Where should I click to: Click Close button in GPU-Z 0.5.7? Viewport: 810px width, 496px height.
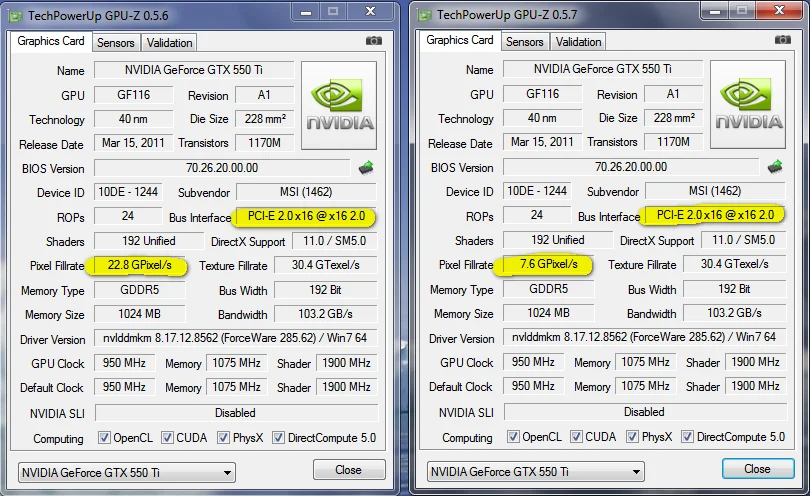758,469
